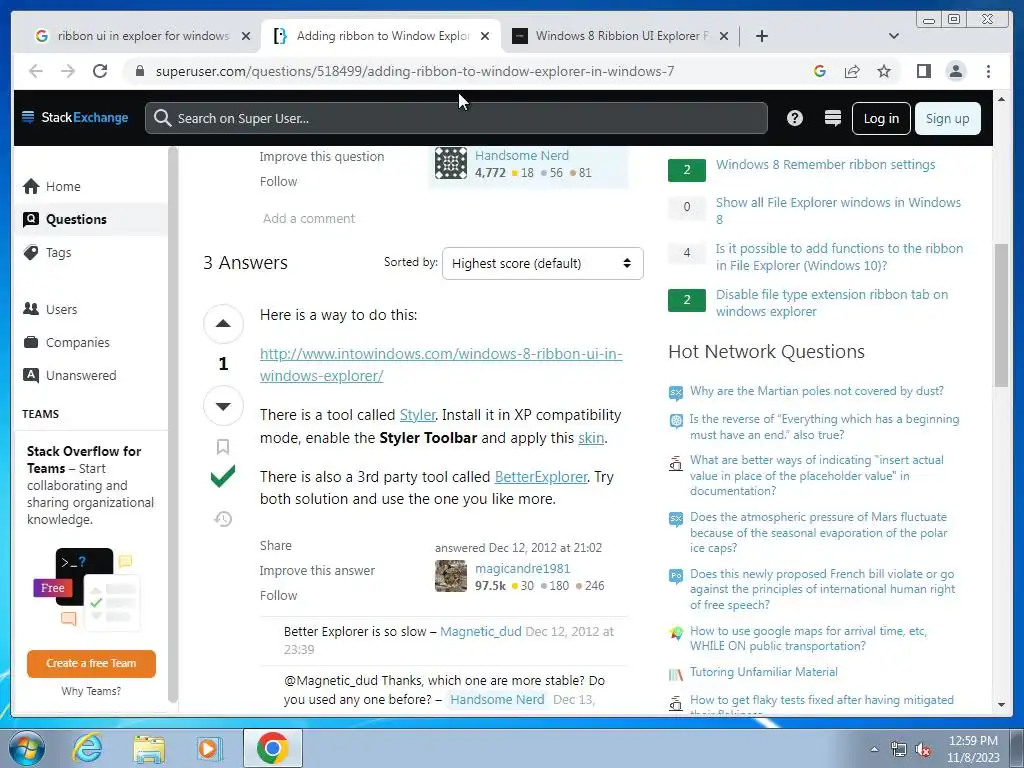The width and height of the screenshot is (1024, 768).
Task: Open the BetterExplorer link
Action: 541,477
